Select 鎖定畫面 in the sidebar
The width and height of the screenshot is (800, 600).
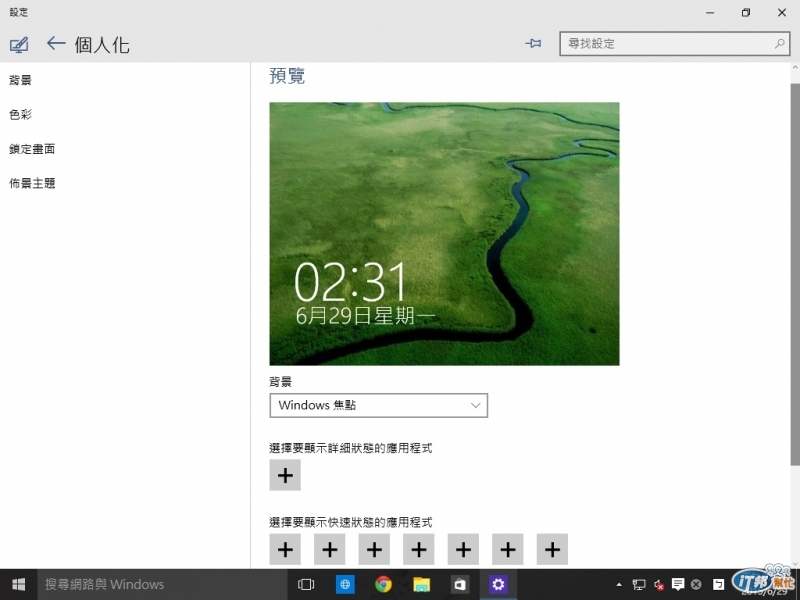click(32, 149)
